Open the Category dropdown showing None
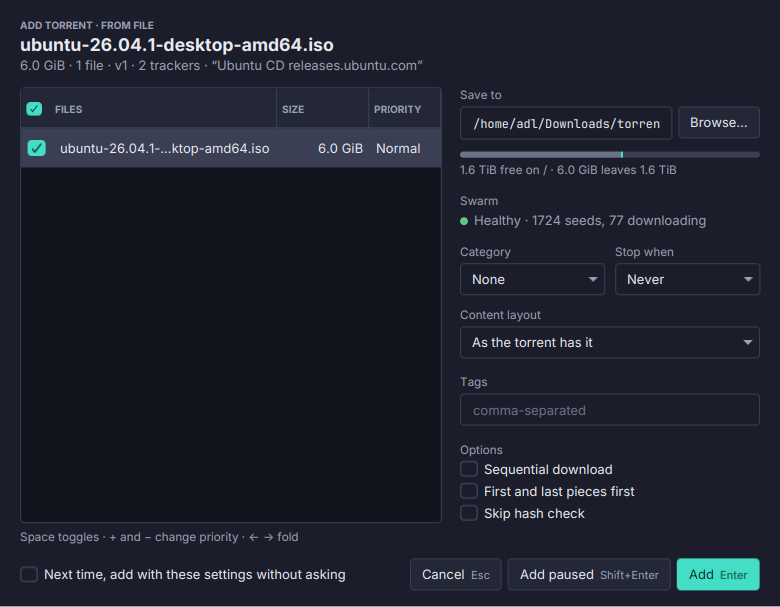Image resolution: width=780 pixels, height=607 pixels. coord(532,279)
